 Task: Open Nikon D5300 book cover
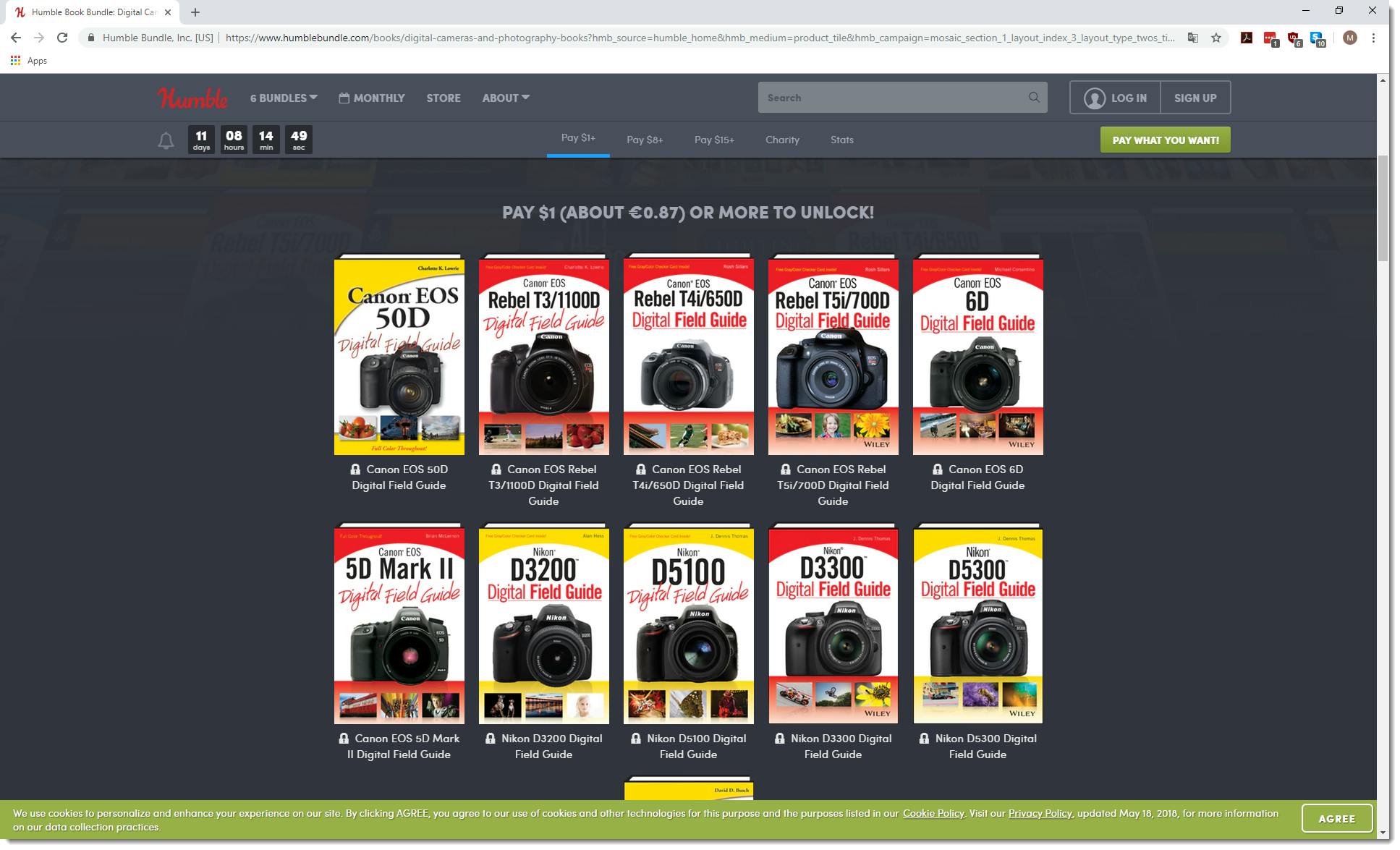coord(978,624)
